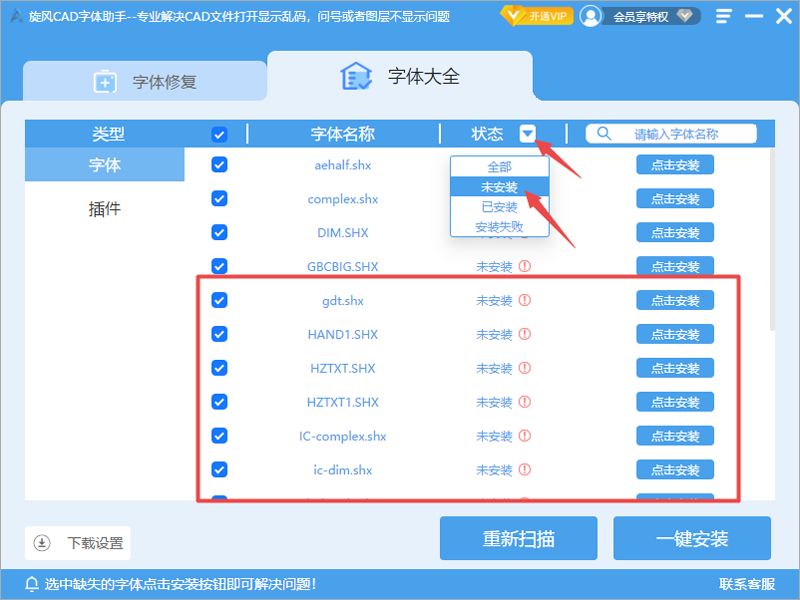The width and height of the screenshot is (800, 600).
Task: Select 插件 type in sidebar
Action: pyautogui.click(x=105, y=209)
